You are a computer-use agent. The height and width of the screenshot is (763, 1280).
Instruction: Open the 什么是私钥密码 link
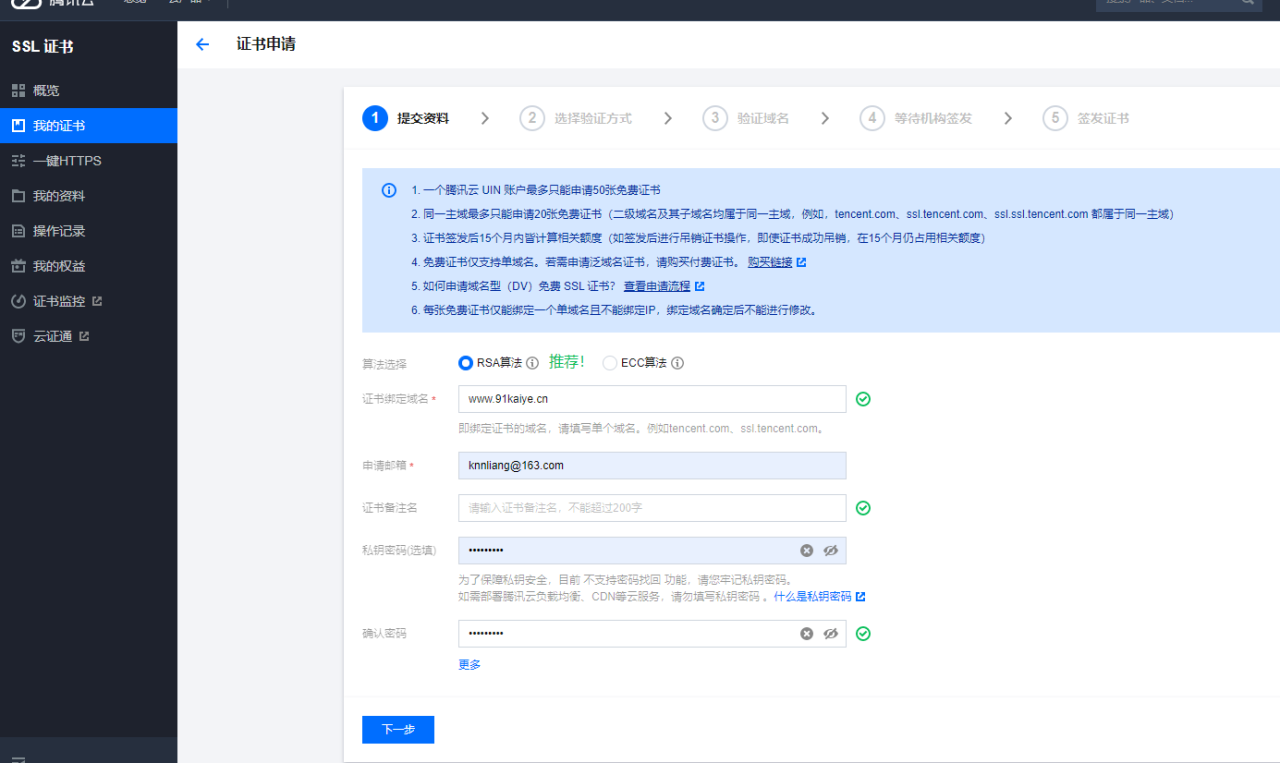click(x=812, y=596)
